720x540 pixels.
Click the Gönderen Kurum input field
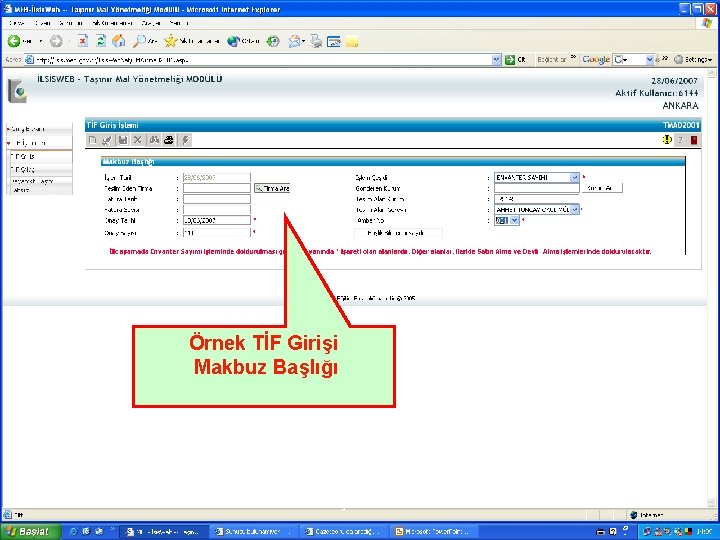[x=536, y=188]
